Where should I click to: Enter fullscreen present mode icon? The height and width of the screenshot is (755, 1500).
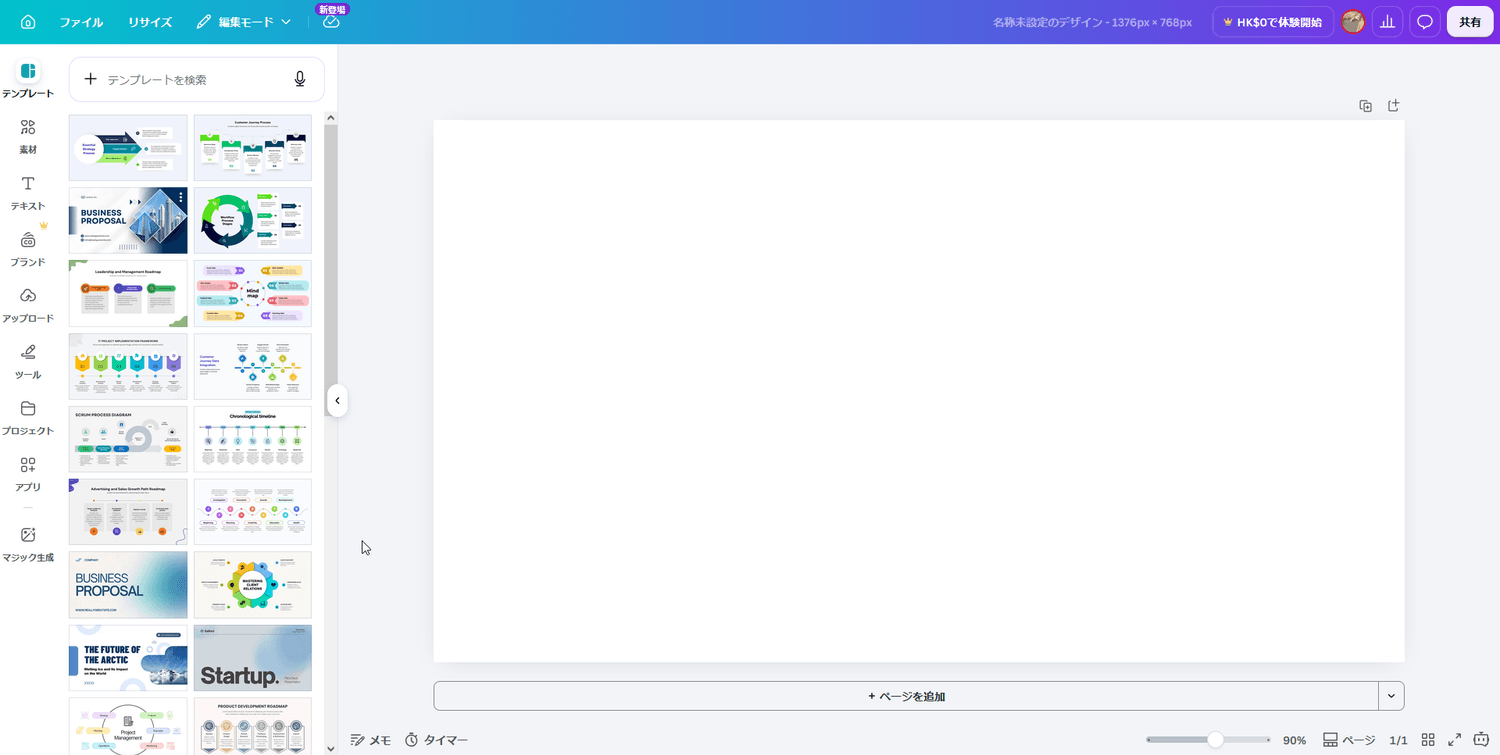coord(1455,740)
